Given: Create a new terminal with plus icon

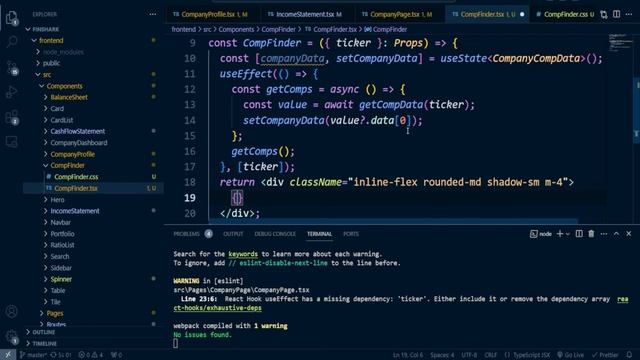Looking at the screenshot, I should click(560, 234).
